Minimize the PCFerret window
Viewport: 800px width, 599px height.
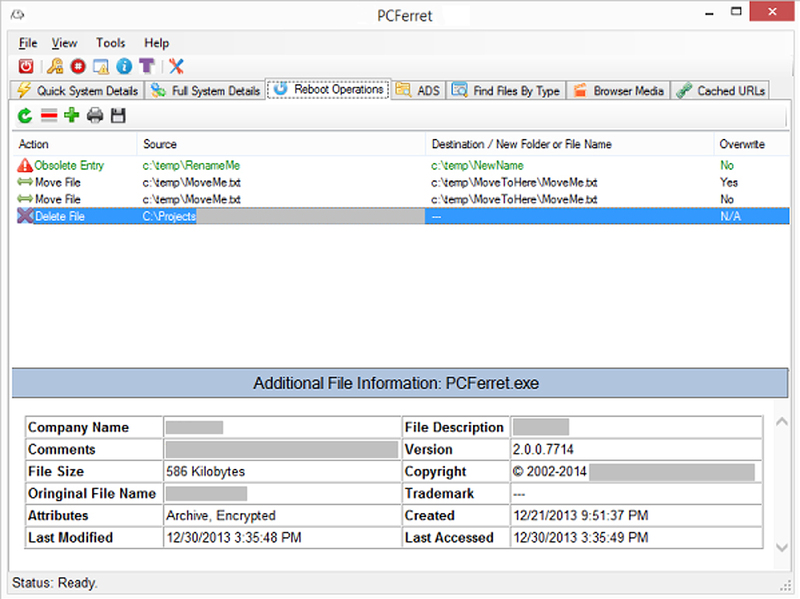(x=709, y=13)
